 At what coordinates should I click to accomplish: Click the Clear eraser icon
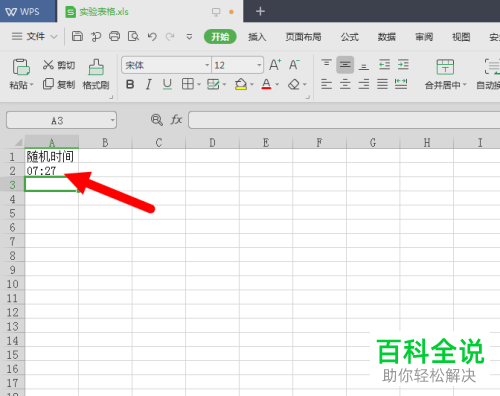[294, 84]
